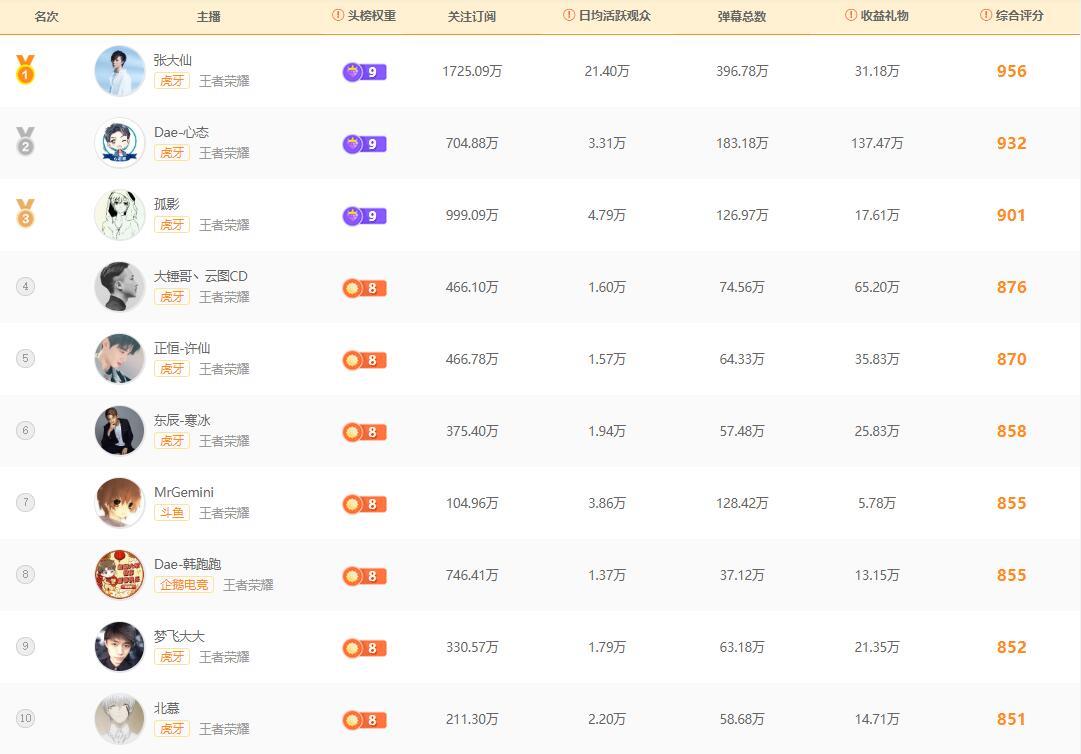Image resolution: width=1081 pixels, height=754 pixels.
Task: Click the score 876 for 大锤哥丶云图CD
Action: tap(1011, 287)
